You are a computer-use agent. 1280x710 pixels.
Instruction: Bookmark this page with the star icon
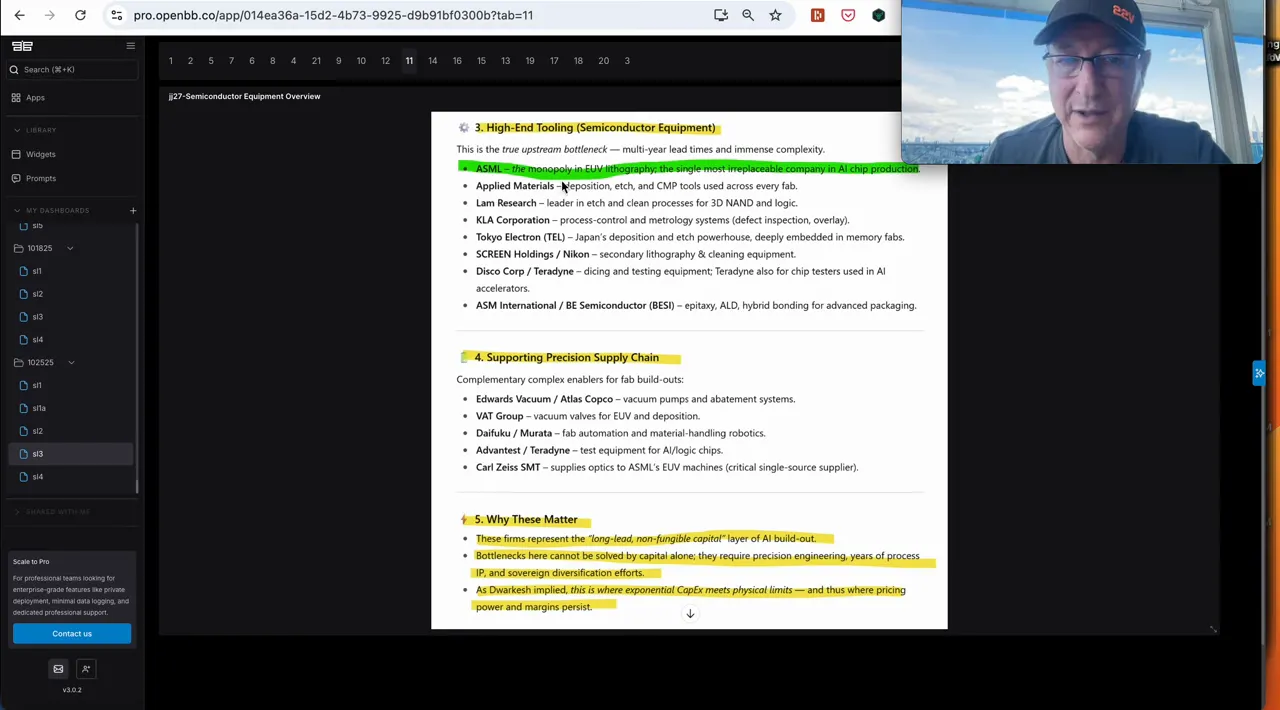tap(775, 15)
